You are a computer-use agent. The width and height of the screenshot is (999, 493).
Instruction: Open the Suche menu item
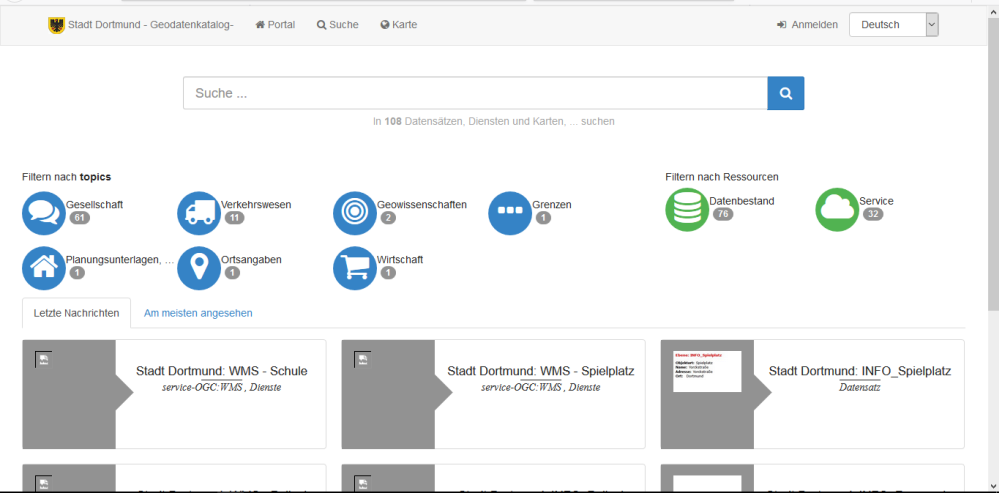point(338,25)
